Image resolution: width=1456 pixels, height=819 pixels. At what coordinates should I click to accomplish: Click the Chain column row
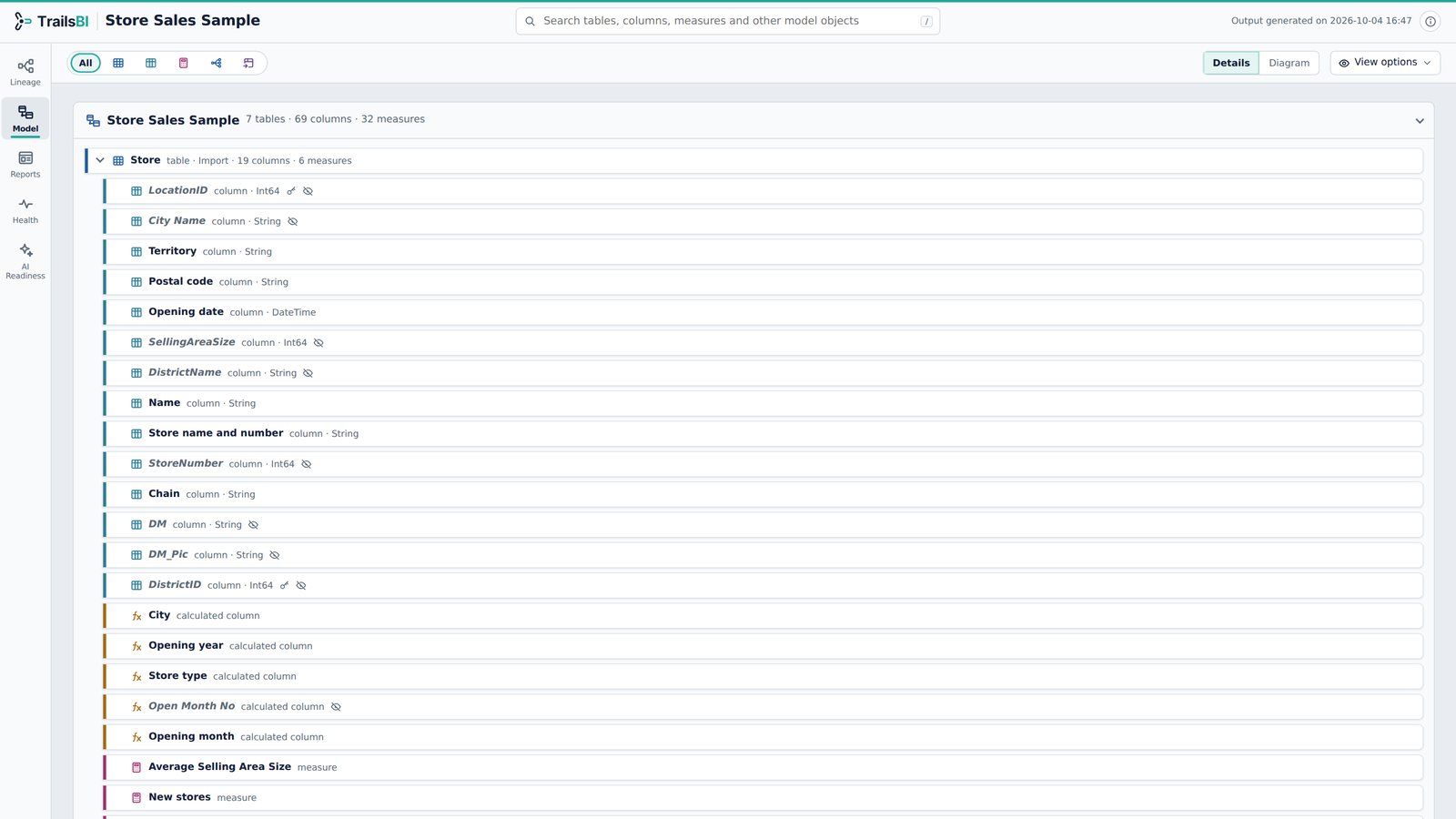pos(763,494)
